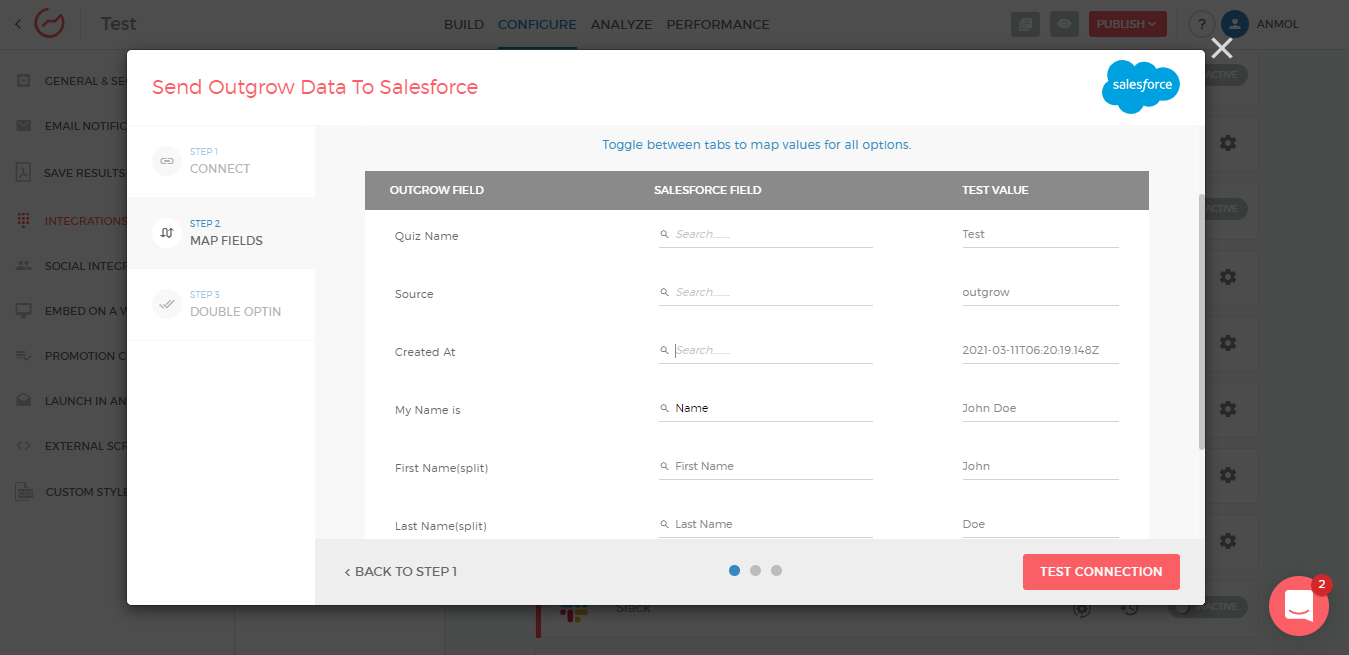
Task: Close the Salesforce modal with X icon
Action: 1222,48
